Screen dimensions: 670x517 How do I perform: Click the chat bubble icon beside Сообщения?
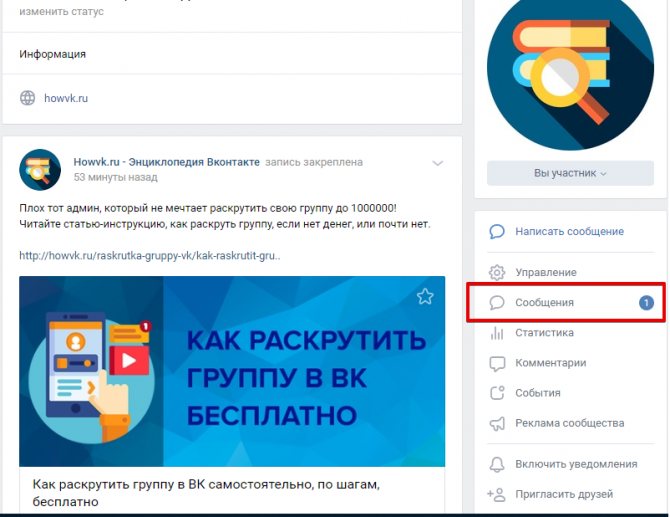(497, 303)
